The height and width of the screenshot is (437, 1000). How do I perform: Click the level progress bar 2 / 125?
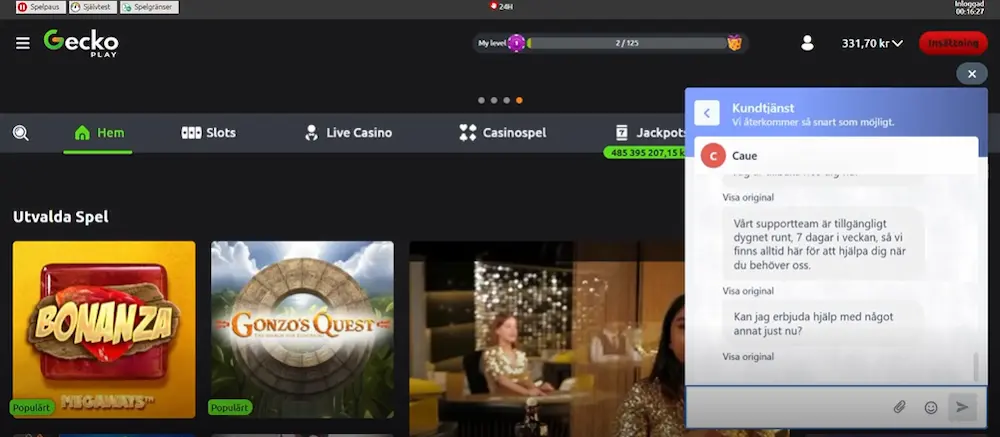click(x=627, y=43)
